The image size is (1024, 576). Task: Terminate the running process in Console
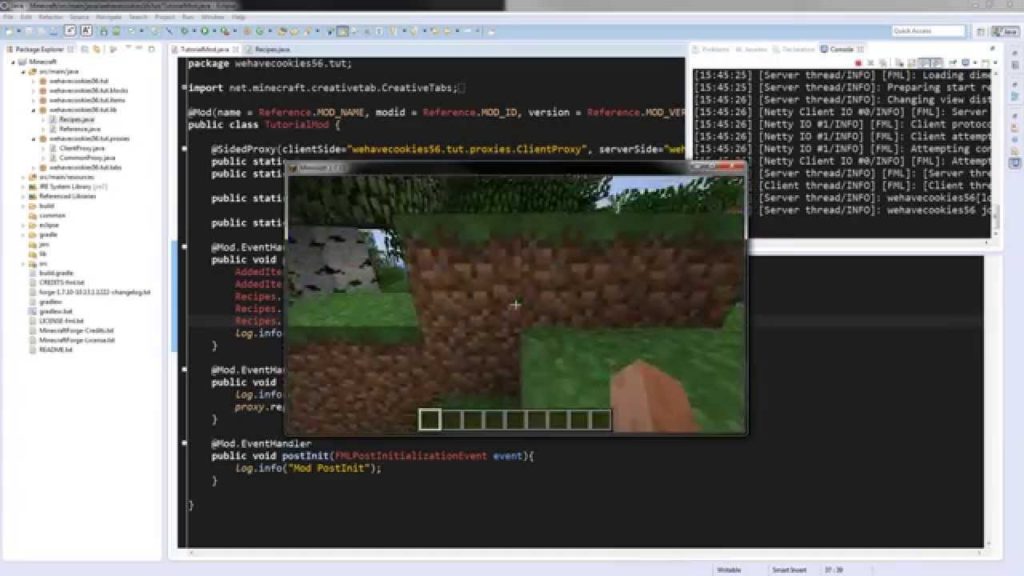coord(858,63)
